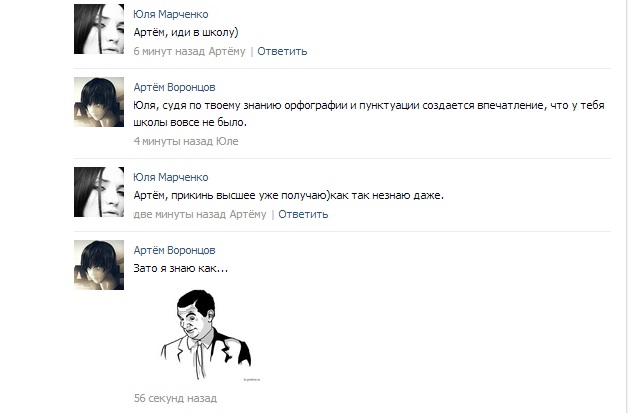This screenshot has width=628, height=416.
Task: Click 'Артёму' next to 'две минуты назад'
Action: [x=248, y=214]
